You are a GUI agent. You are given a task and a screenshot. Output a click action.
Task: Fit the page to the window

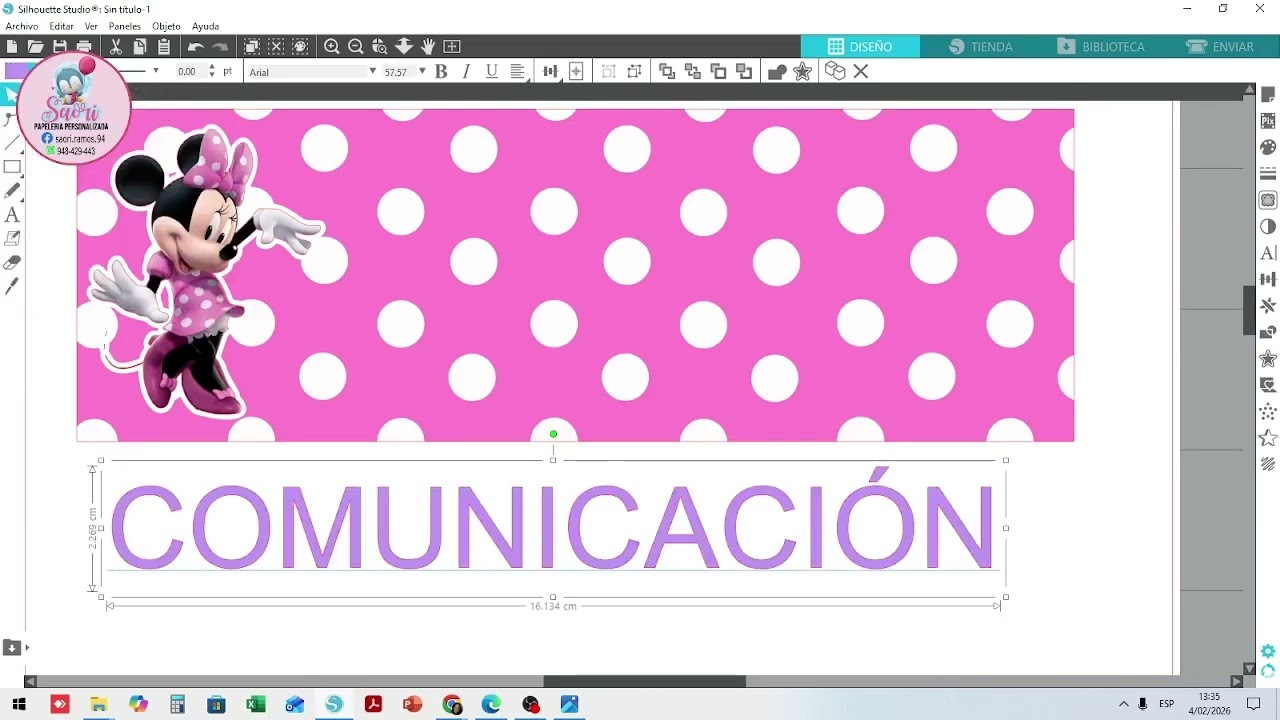pyautogui.click(x=452, y=46)
